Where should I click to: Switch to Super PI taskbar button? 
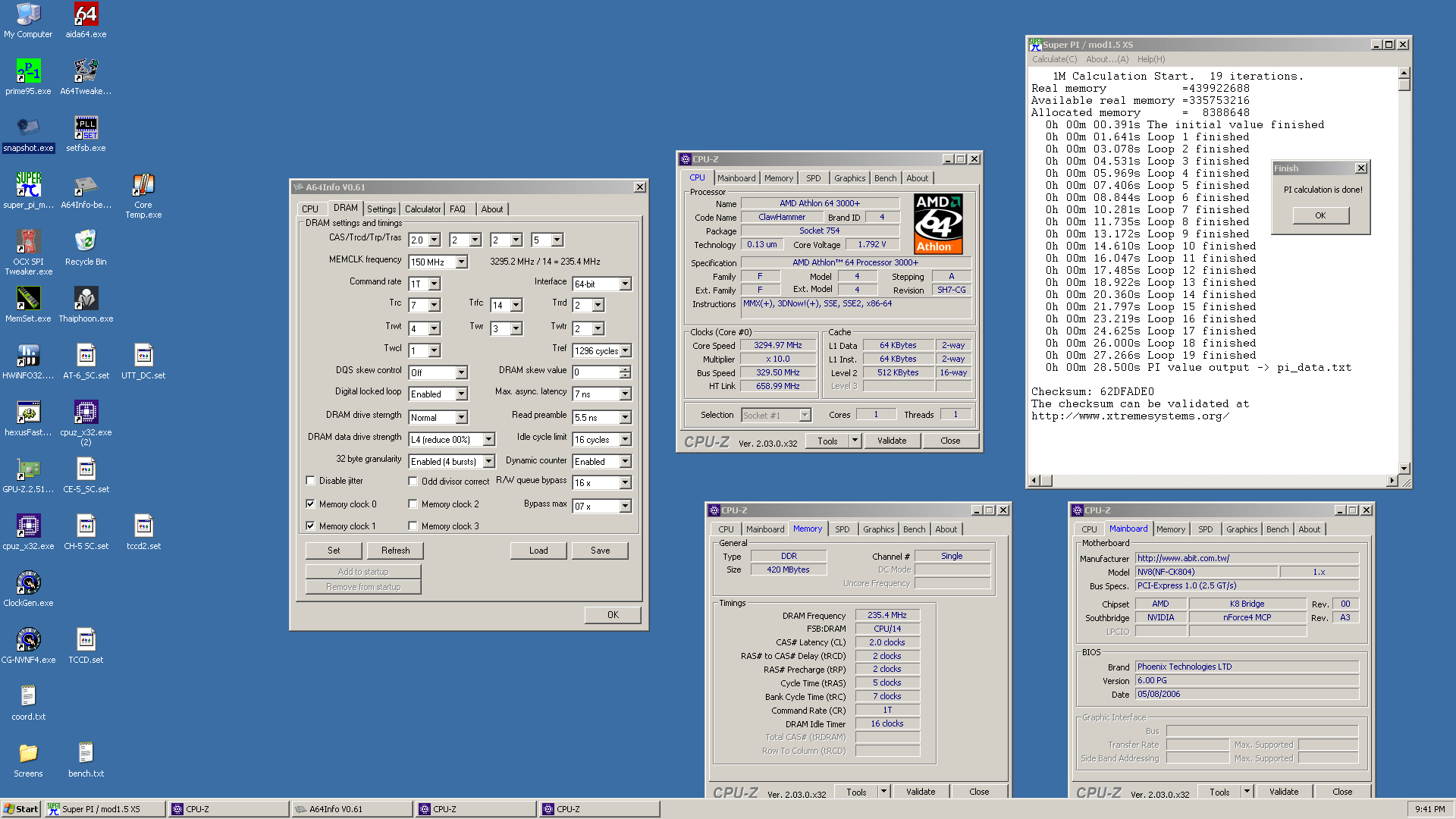pos(105,809)
